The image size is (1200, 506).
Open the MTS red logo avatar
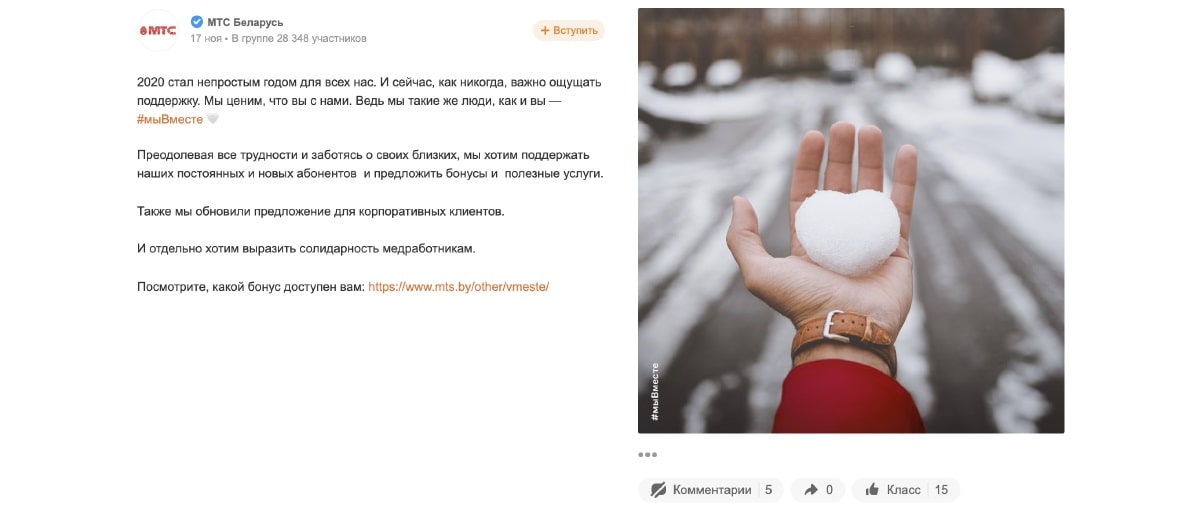[x=157, y=30]
